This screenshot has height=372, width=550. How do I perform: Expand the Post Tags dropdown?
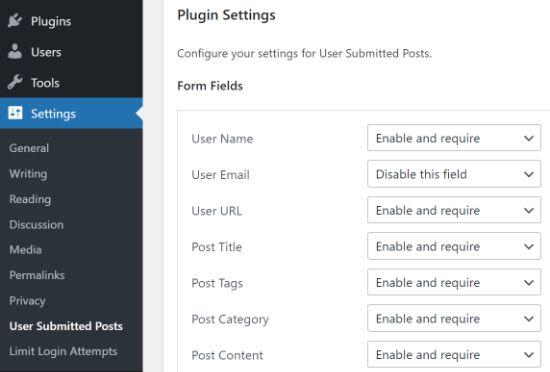pyautogui.click(x=454, y=282)
